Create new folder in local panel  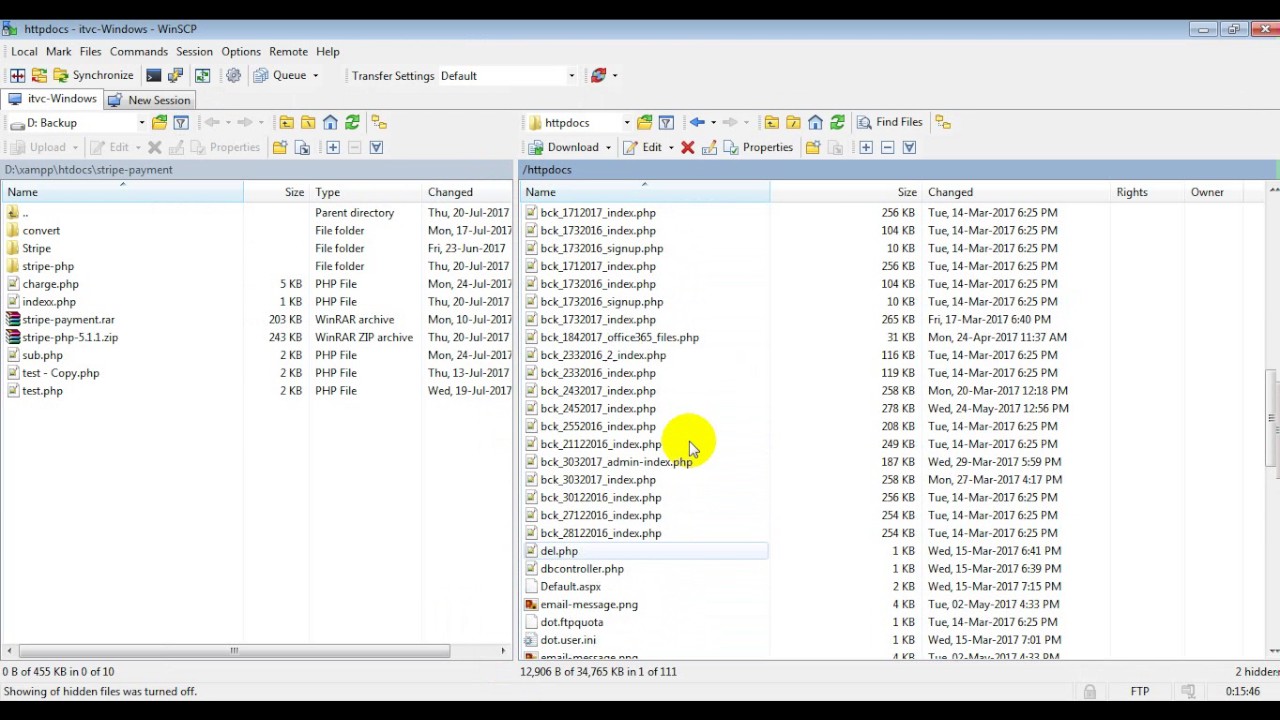pyautogui.click(x=280, y=147)
